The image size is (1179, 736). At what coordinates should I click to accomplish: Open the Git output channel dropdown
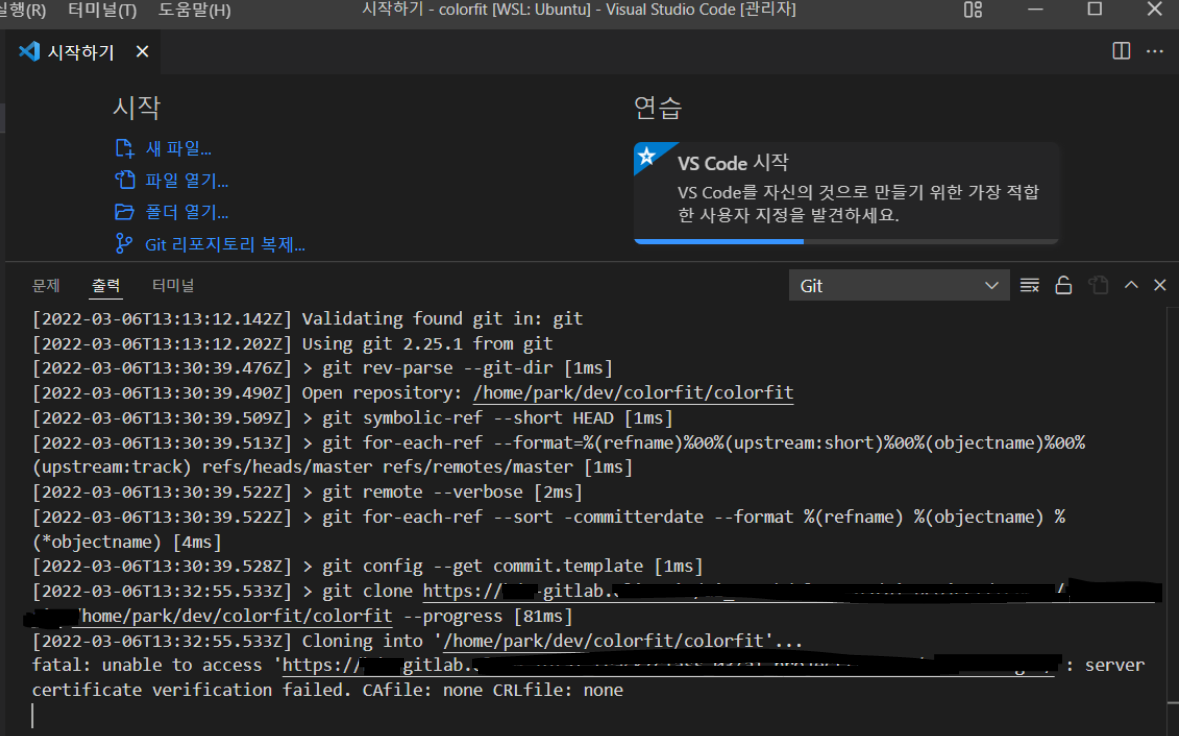[x=899, y=286]
